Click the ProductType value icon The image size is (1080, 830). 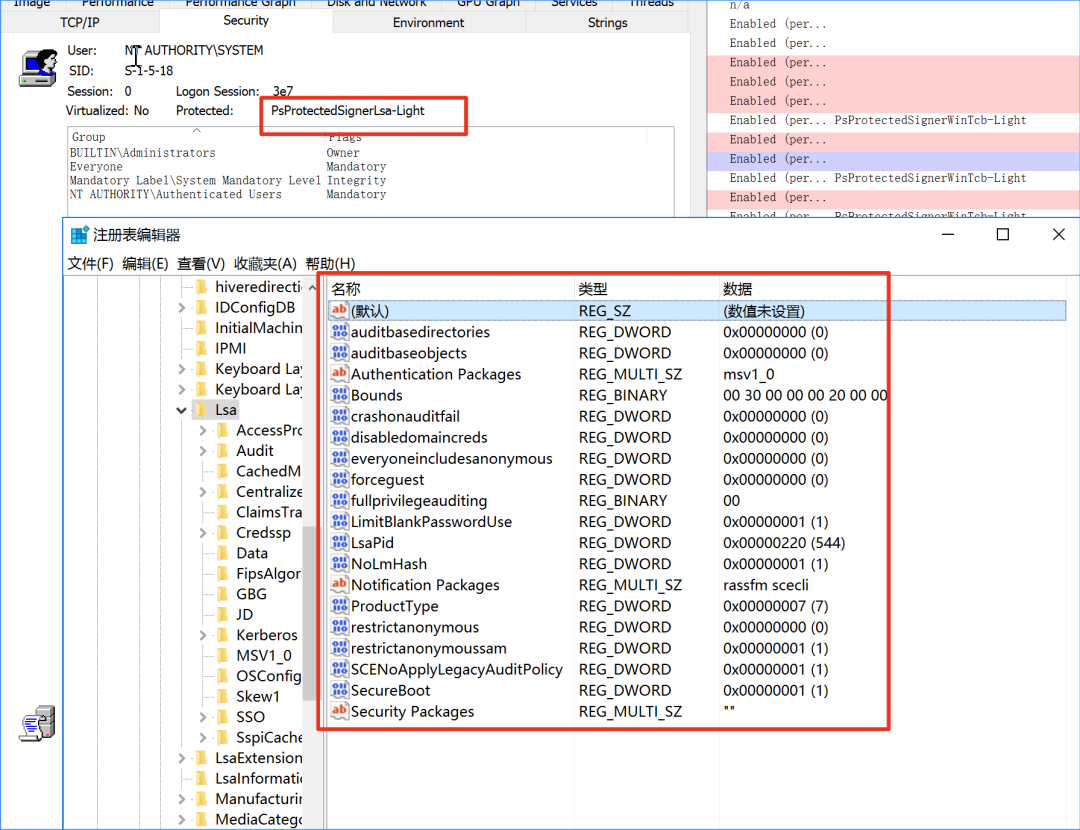(x=339, y=606)
